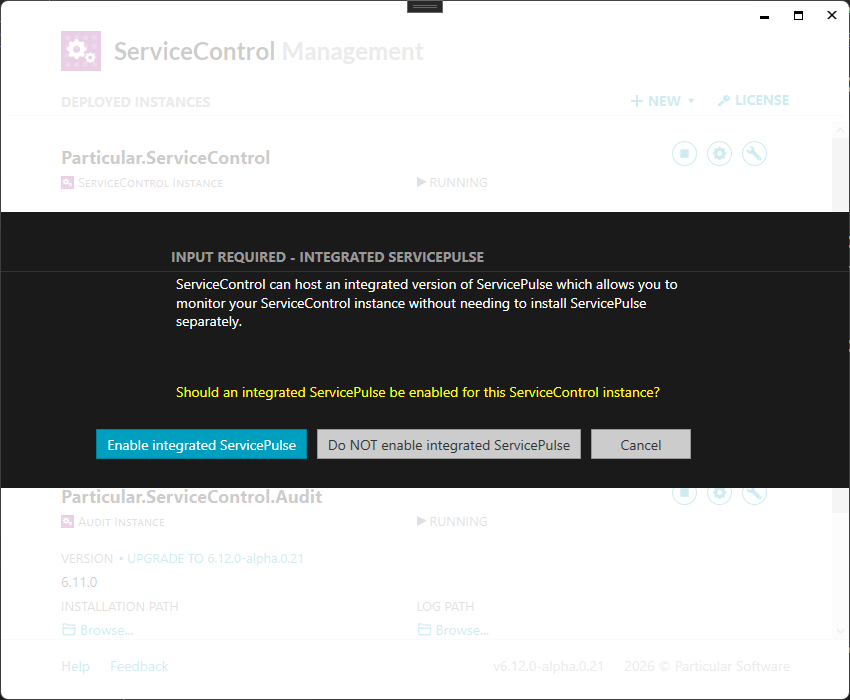Cancel the integrated ServicePulse dialog
This screenshot has width=850, height=700.
coord(640,444)
